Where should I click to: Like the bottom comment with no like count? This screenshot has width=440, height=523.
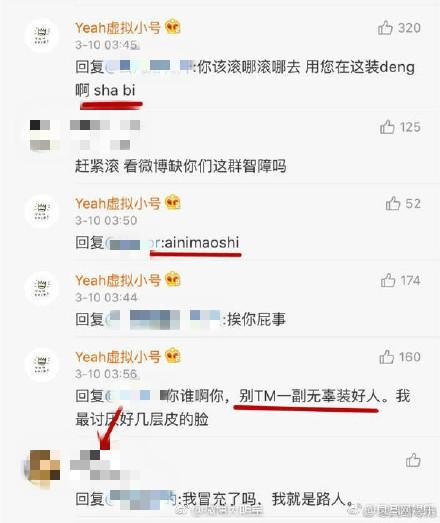(x=413, y=460)
